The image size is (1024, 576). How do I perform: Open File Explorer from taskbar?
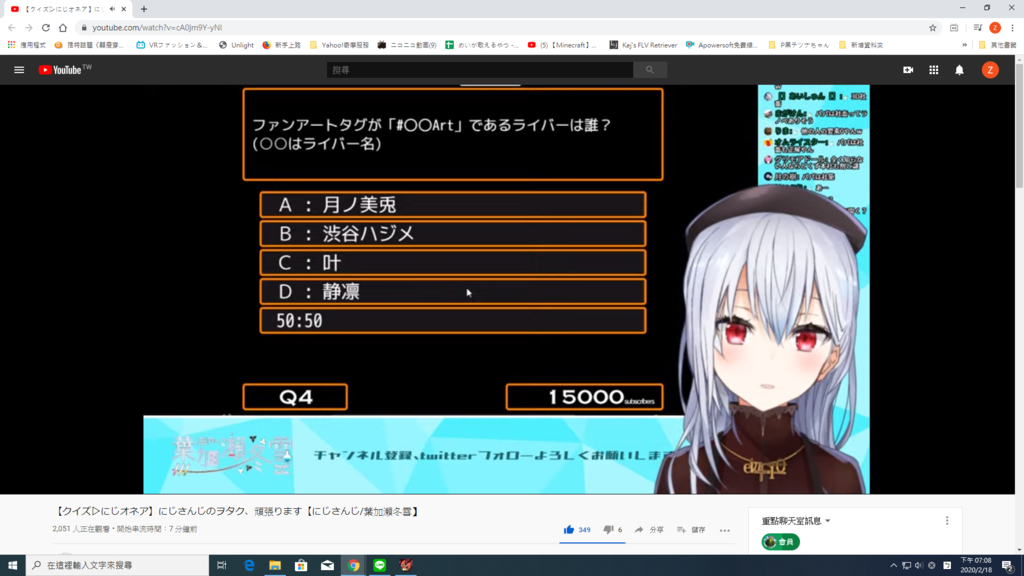click(x=275, y=565)
